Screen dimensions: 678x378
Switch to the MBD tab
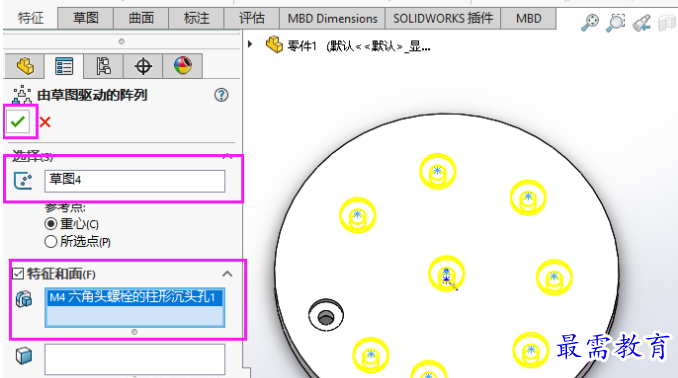[x=528, y=19]
